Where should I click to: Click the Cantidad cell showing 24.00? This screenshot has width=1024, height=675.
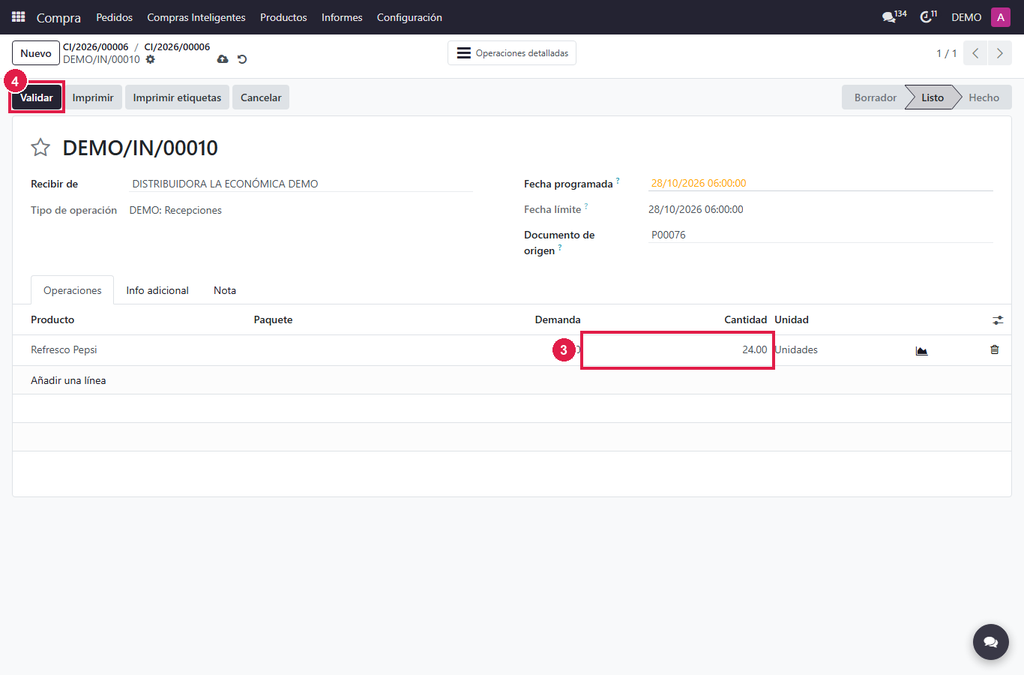coord(677,350)
